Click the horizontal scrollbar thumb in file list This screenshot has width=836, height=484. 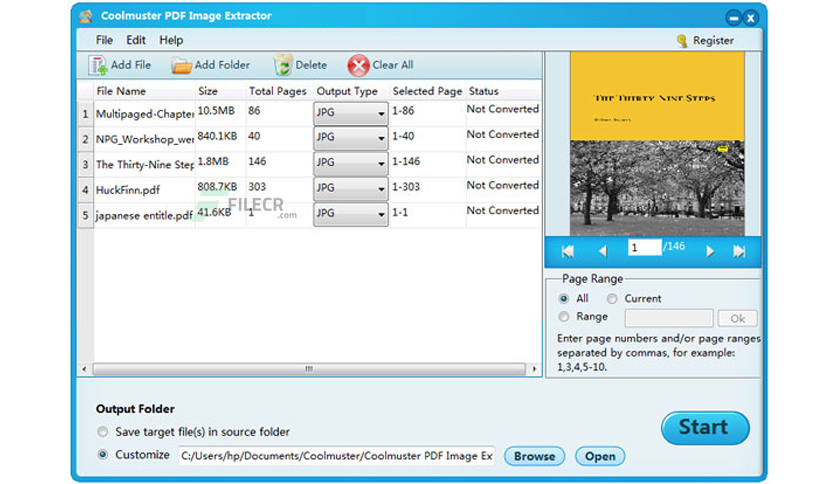[x=309, y=369]
